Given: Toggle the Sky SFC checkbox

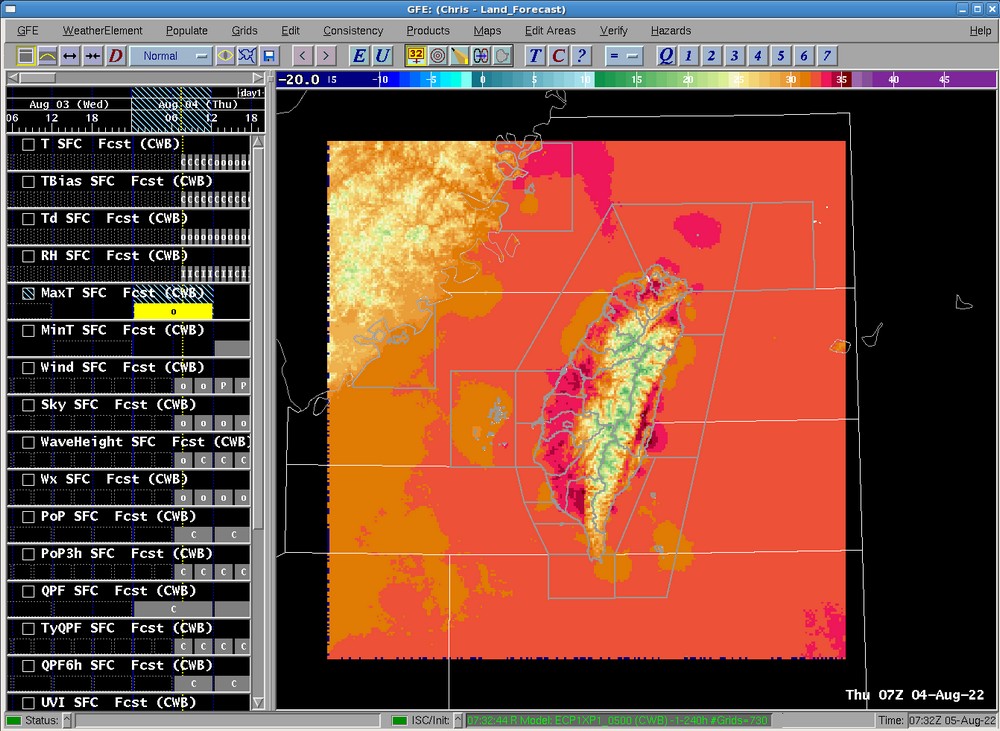Looking at the screenshot, I should (x=28, y=405).
